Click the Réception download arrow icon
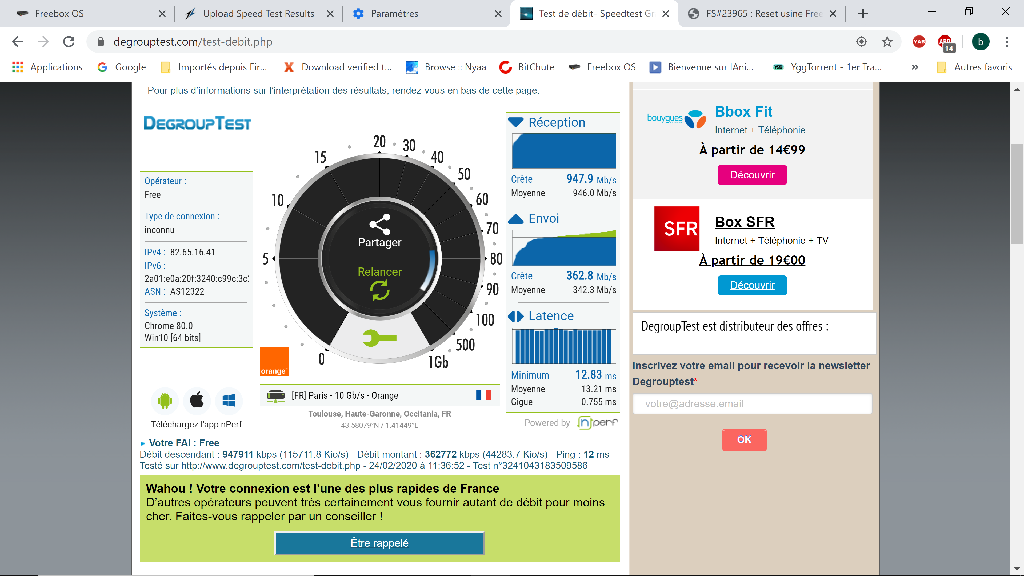Image resolution: width=1024 pixels, height=576 pixels. pyautogui.click(x=515, y=122)
